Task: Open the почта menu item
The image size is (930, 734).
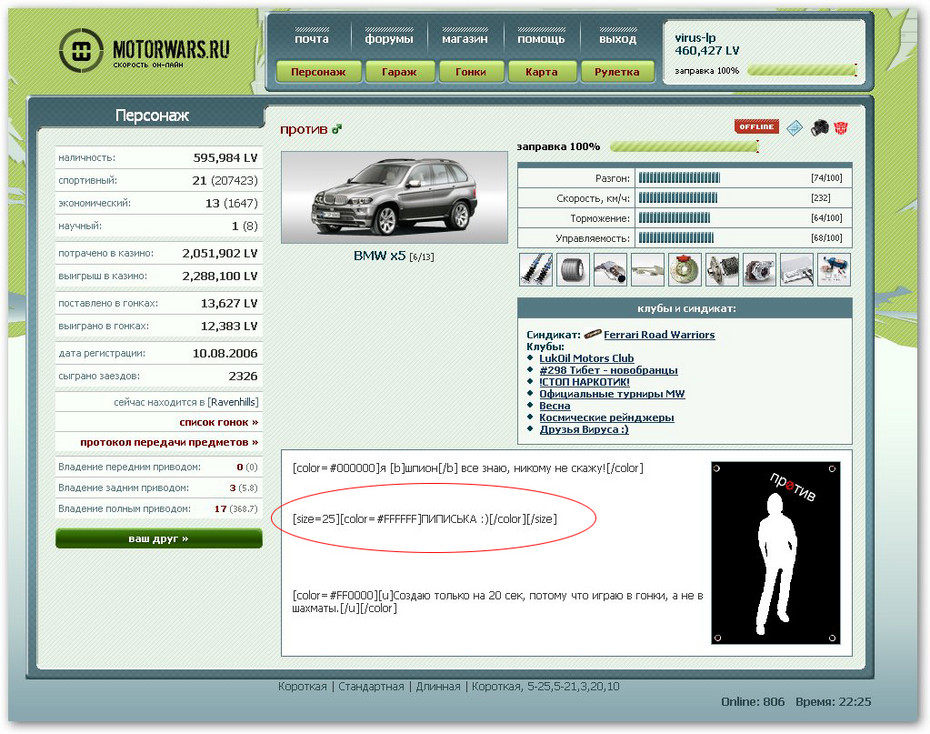Action: click(312, 39)
